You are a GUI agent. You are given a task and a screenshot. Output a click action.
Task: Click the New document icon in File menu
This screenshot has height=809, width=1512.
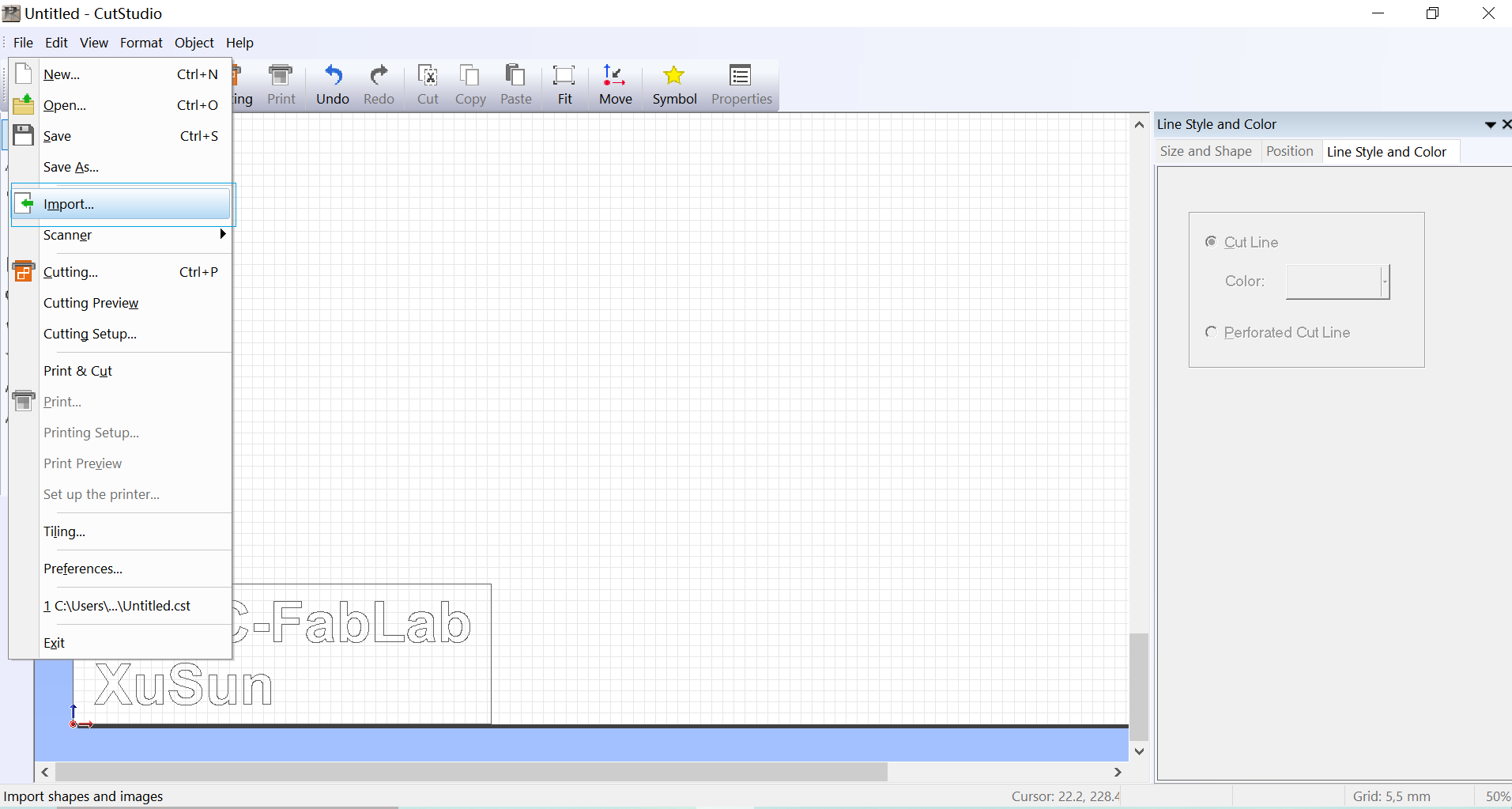(24, 74)
